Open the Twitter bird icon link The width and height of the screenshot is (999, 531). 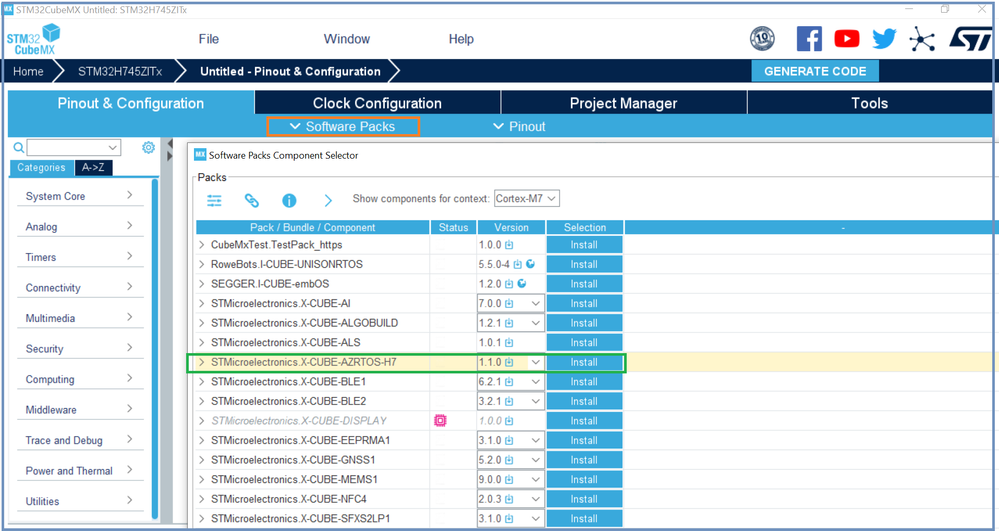(884, 39)
